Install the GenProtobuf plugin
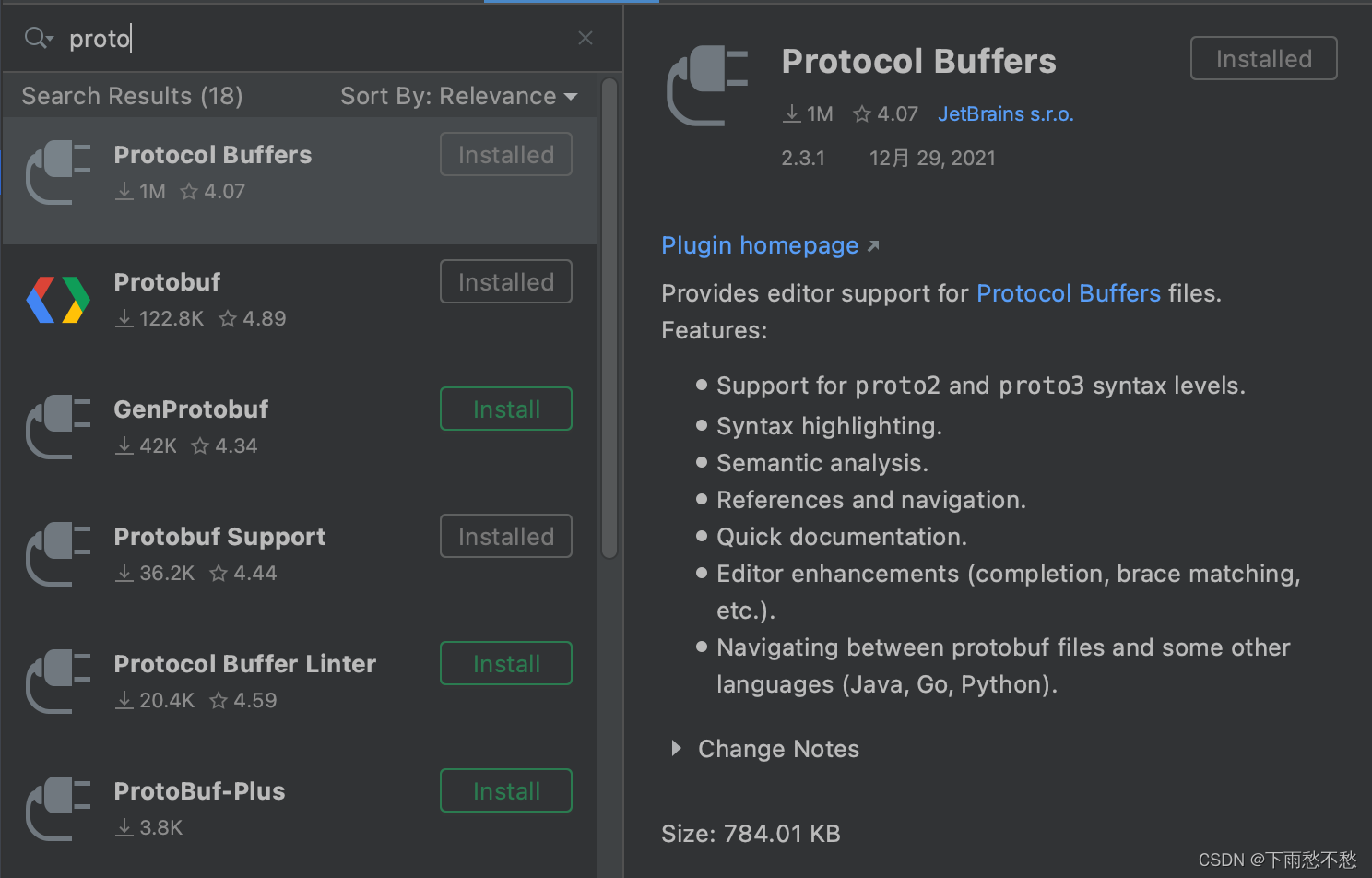Screen dimensions: 1372x878 coord(505,408)
